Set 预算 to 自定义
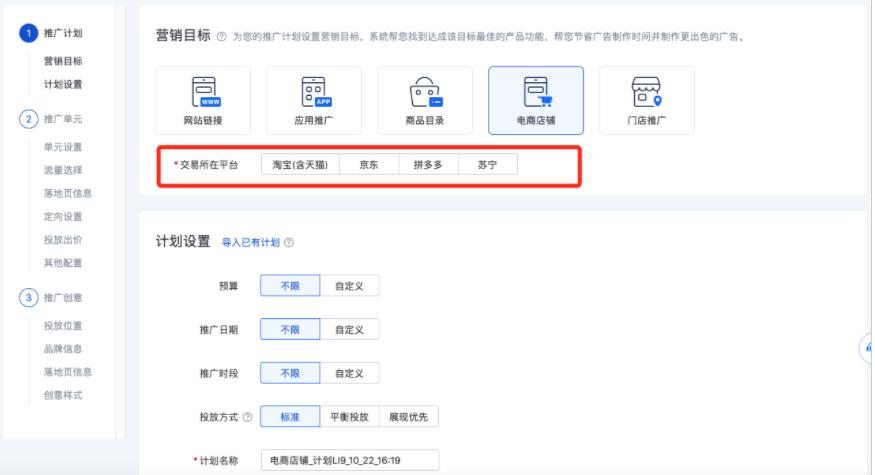The image size is (875, 475). (x=349, y=286)
